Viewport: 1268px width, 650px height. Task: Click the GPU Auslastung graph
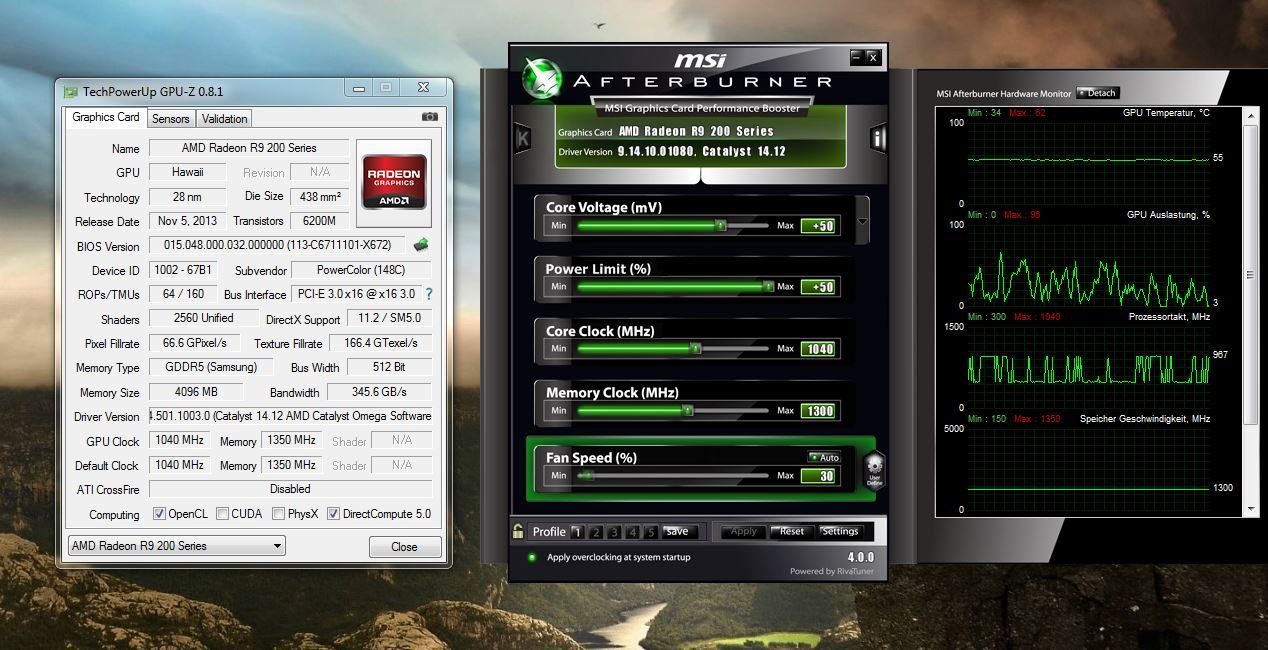[1088, 265]
